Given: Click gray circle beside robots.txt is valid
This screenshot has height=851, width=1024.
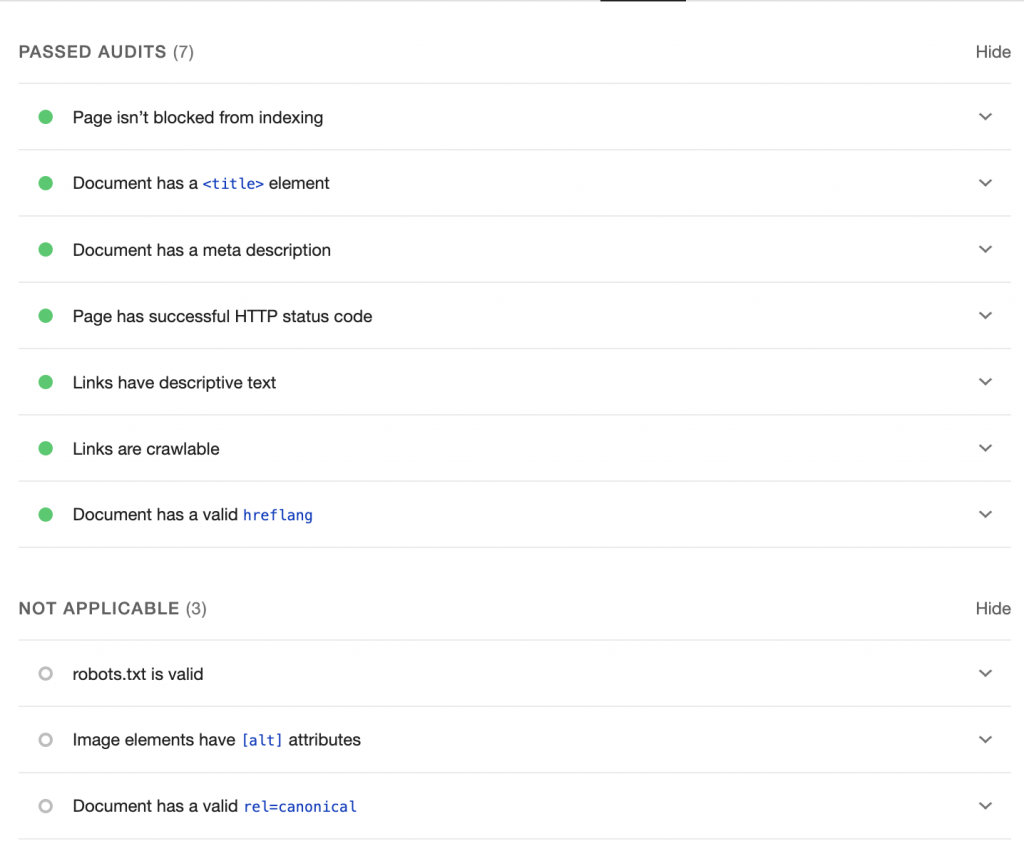Looking at the screenshot, I should pyautogui.click(x=45, y=674).
